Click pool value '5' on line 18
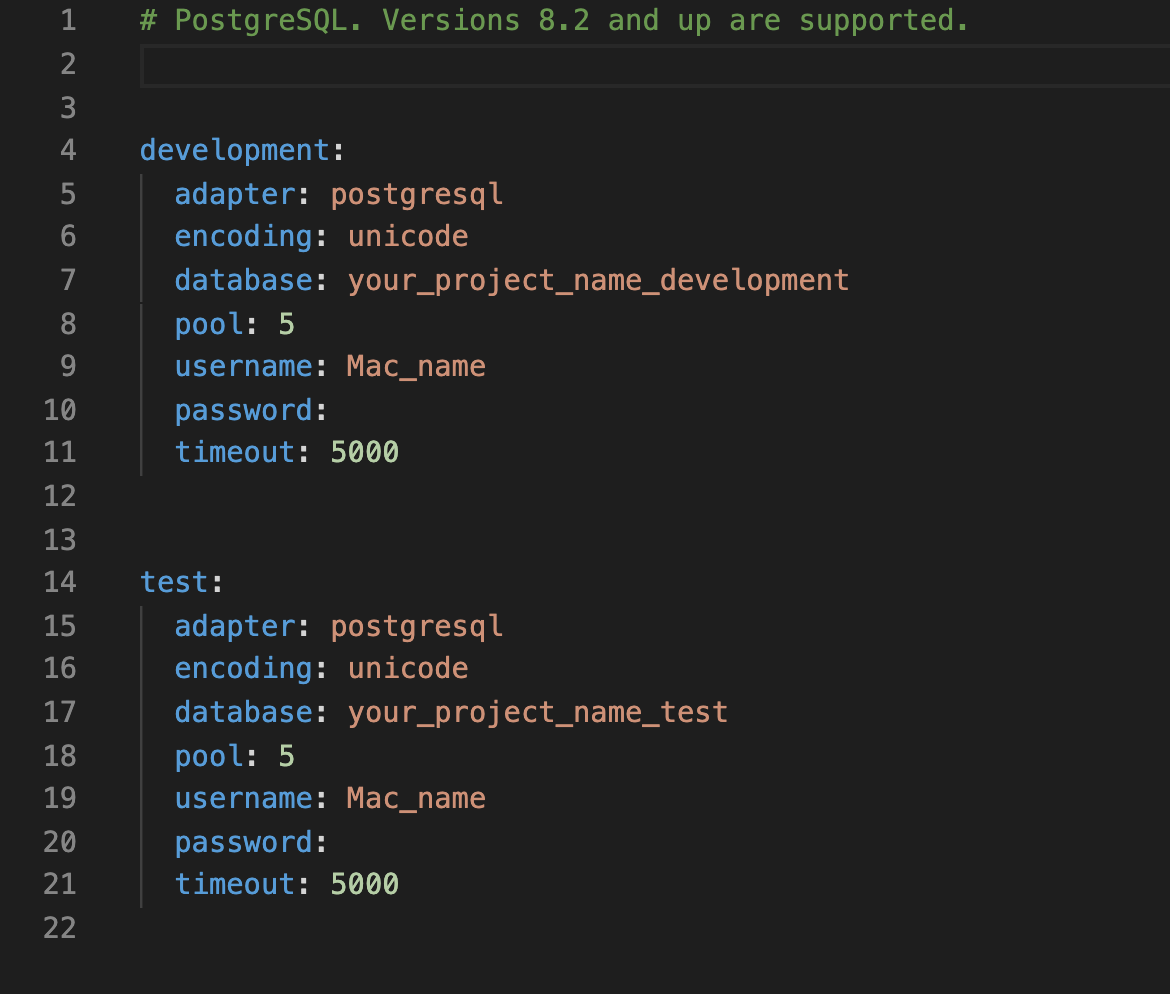 point(287,757)
